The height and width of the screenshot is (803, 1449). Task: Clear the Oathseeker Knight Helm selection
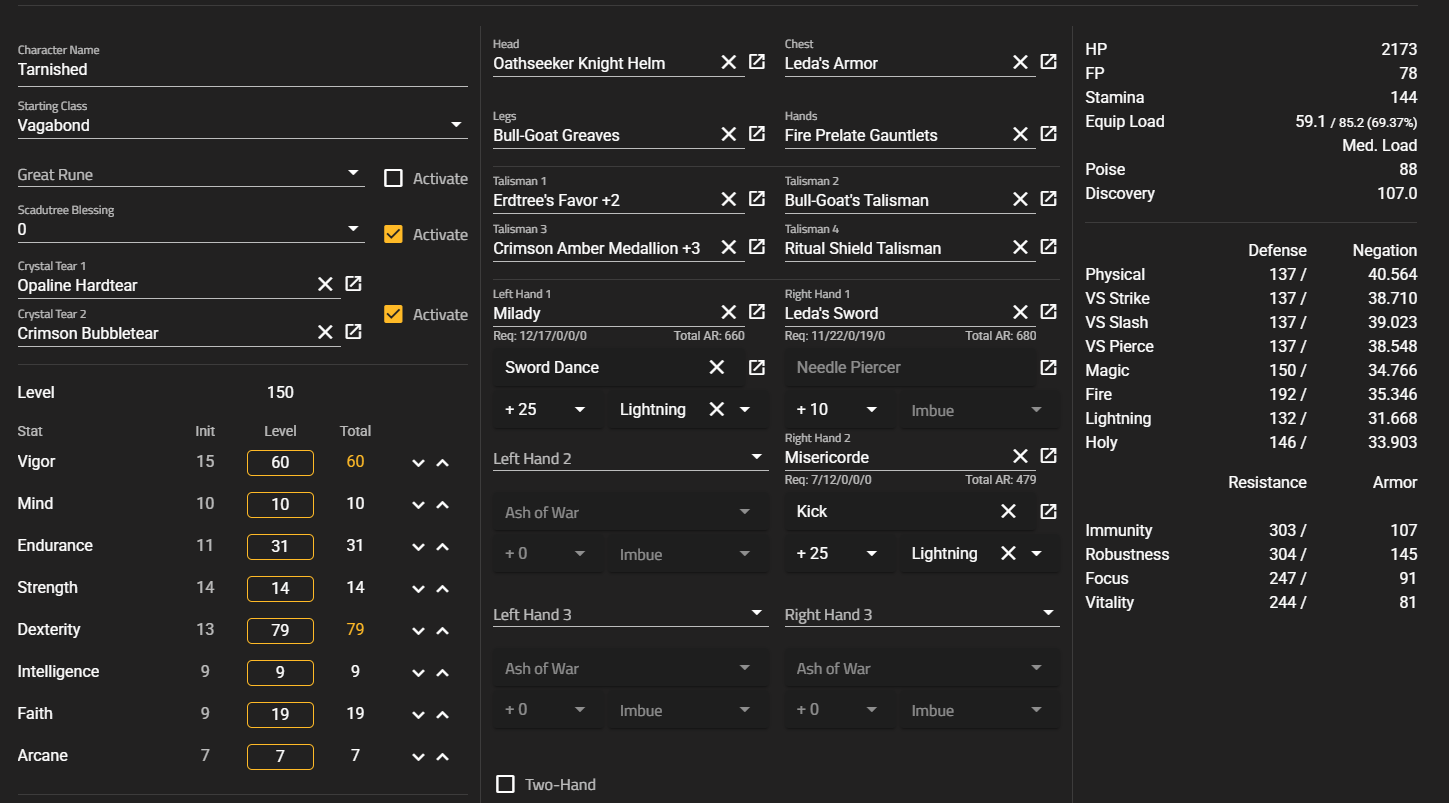729,63
